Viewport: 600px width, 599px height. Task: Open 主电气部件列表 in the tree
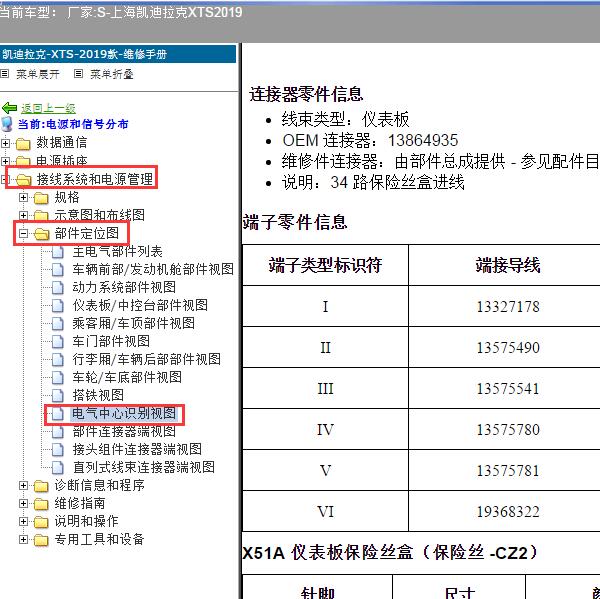point(117,252)
